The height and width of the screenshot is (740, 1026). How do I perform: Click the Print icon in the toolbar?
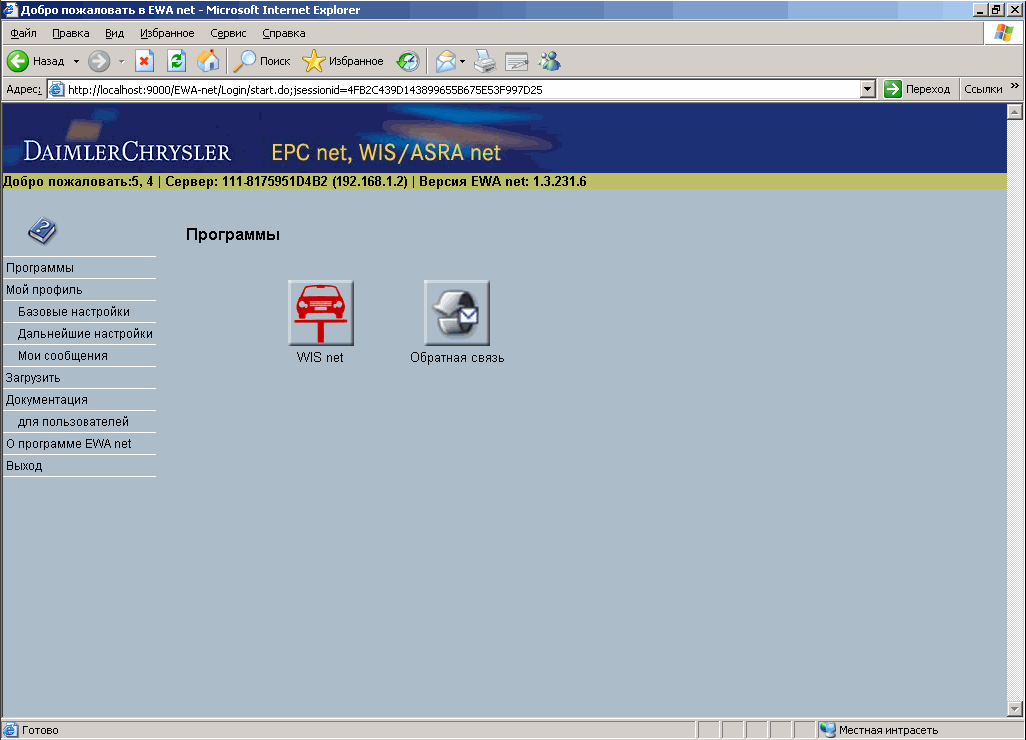[485, 61]
